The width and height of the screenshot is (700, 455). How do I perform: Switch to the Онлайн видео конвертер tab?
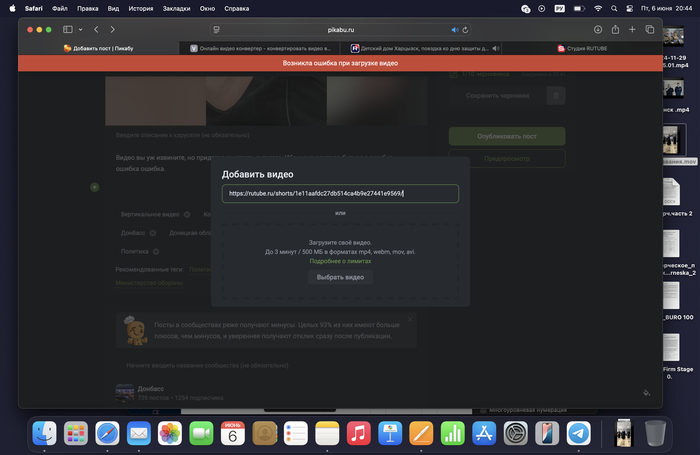click(x=265, y=48)
